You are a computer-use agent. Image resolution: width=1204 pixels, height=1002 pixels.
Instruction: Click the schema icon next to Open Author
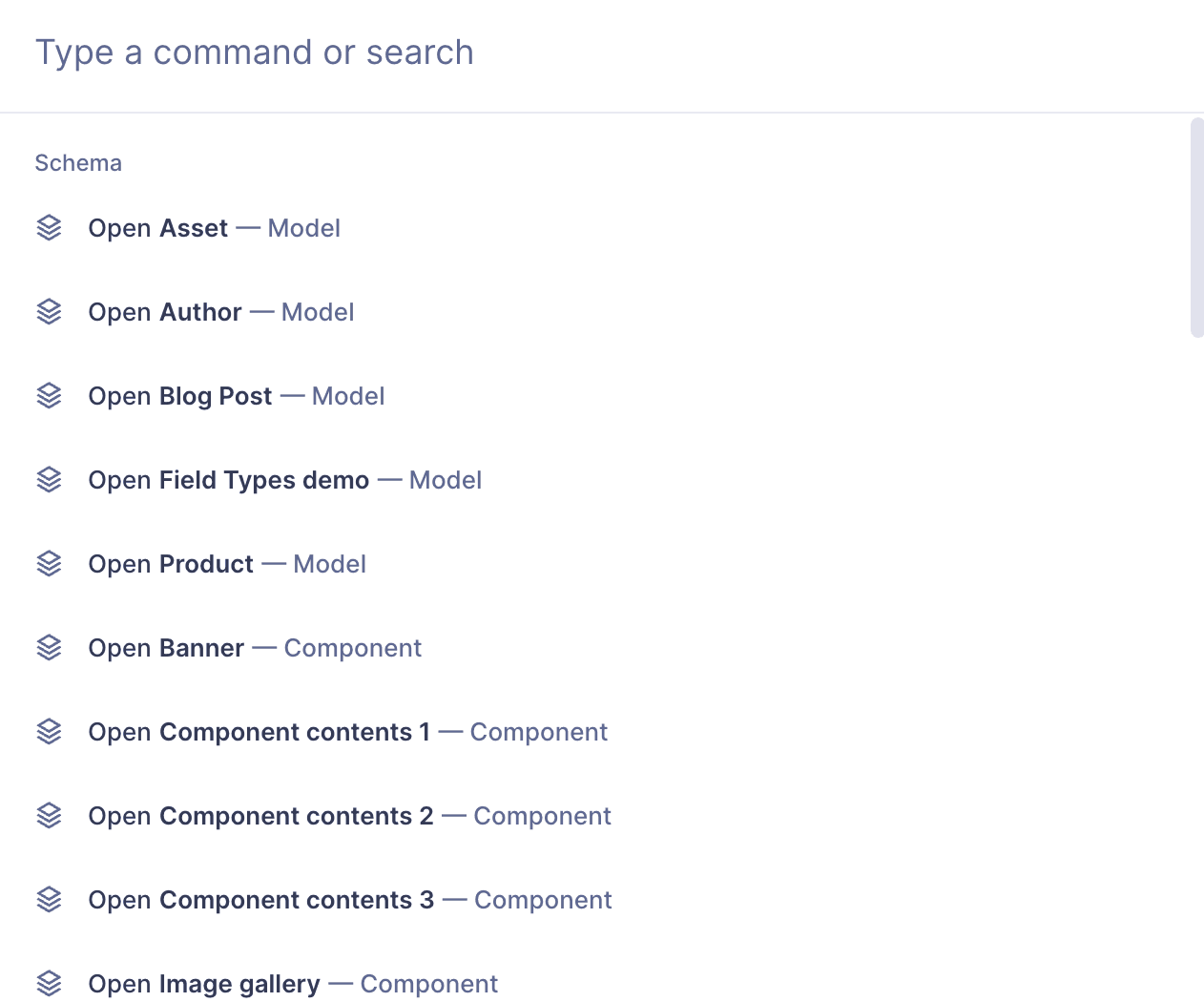click(49, 312)
